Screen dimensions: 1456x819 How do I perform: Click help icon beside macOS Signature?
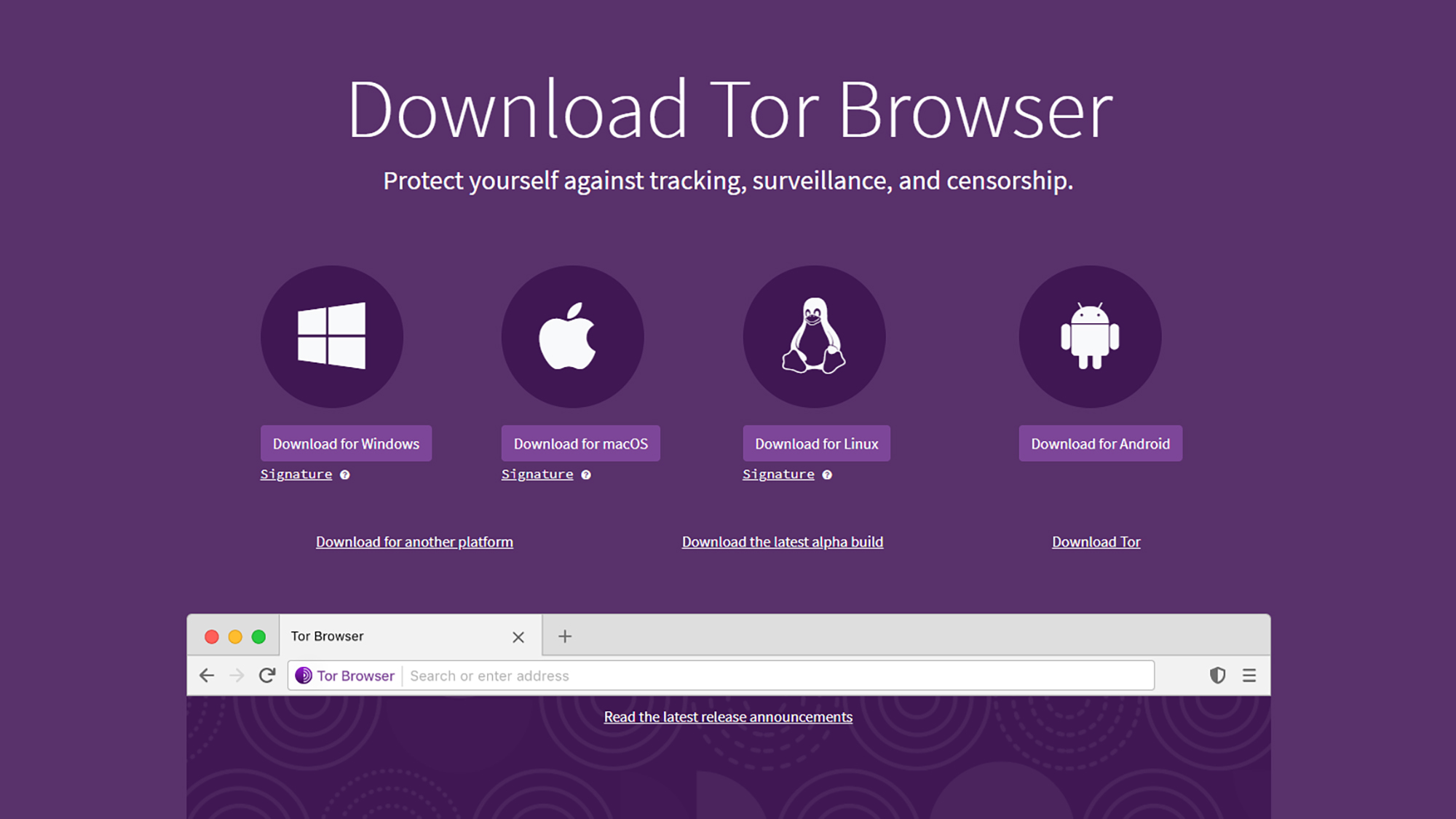point(586,475)
